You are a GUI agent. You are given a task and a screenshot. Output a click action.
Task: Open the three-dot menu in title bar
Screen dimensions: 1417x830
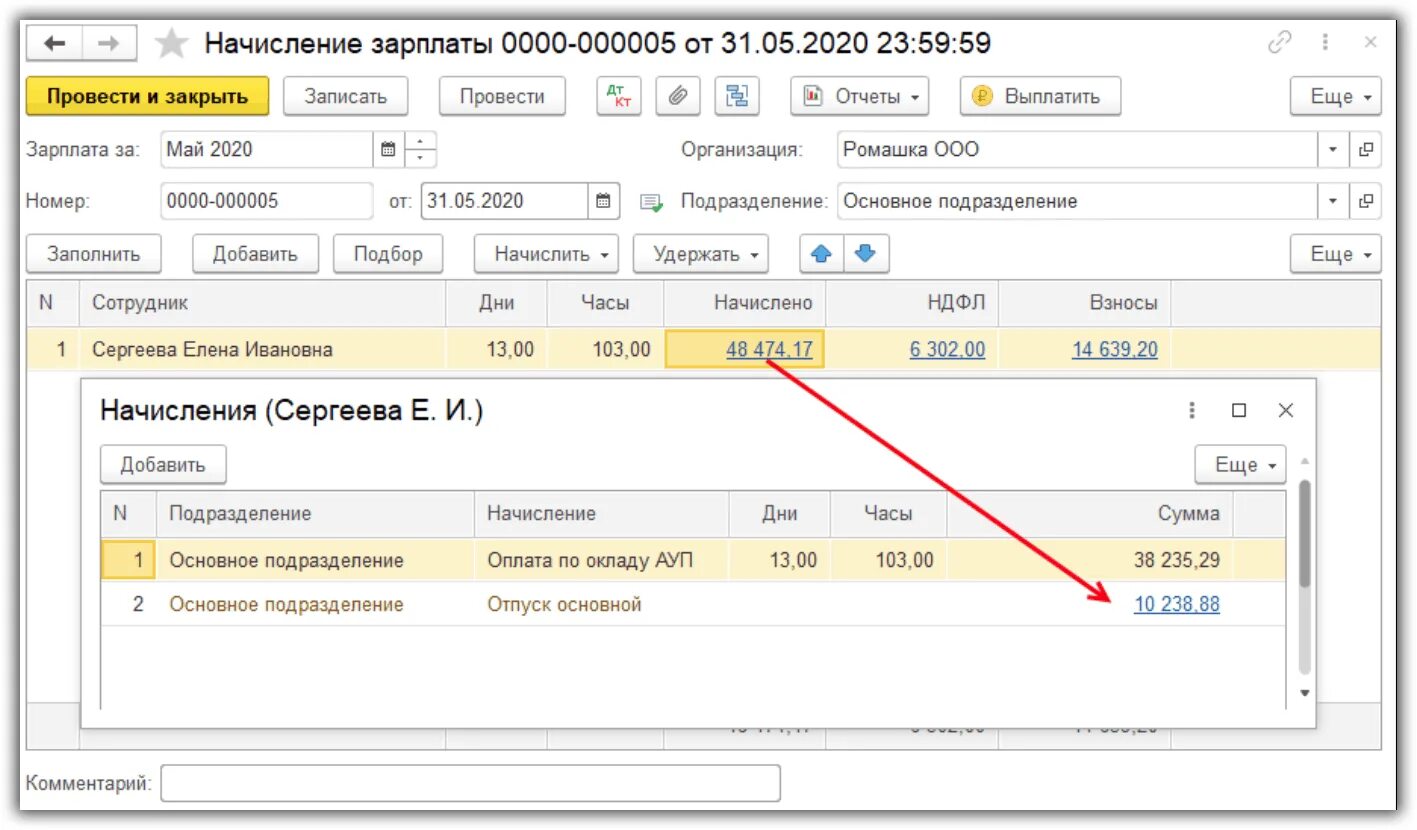point(1325,43)
